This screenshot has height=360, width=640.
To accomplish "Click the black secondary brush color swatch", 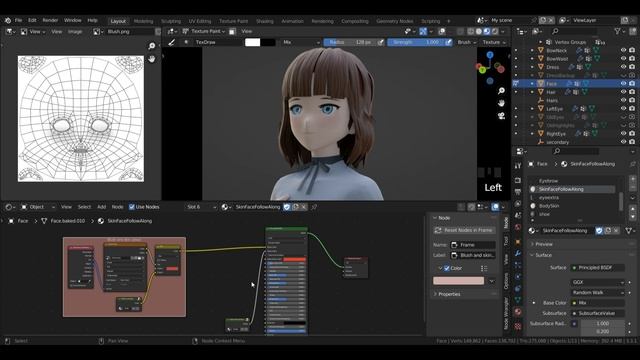I will point(268,42).
